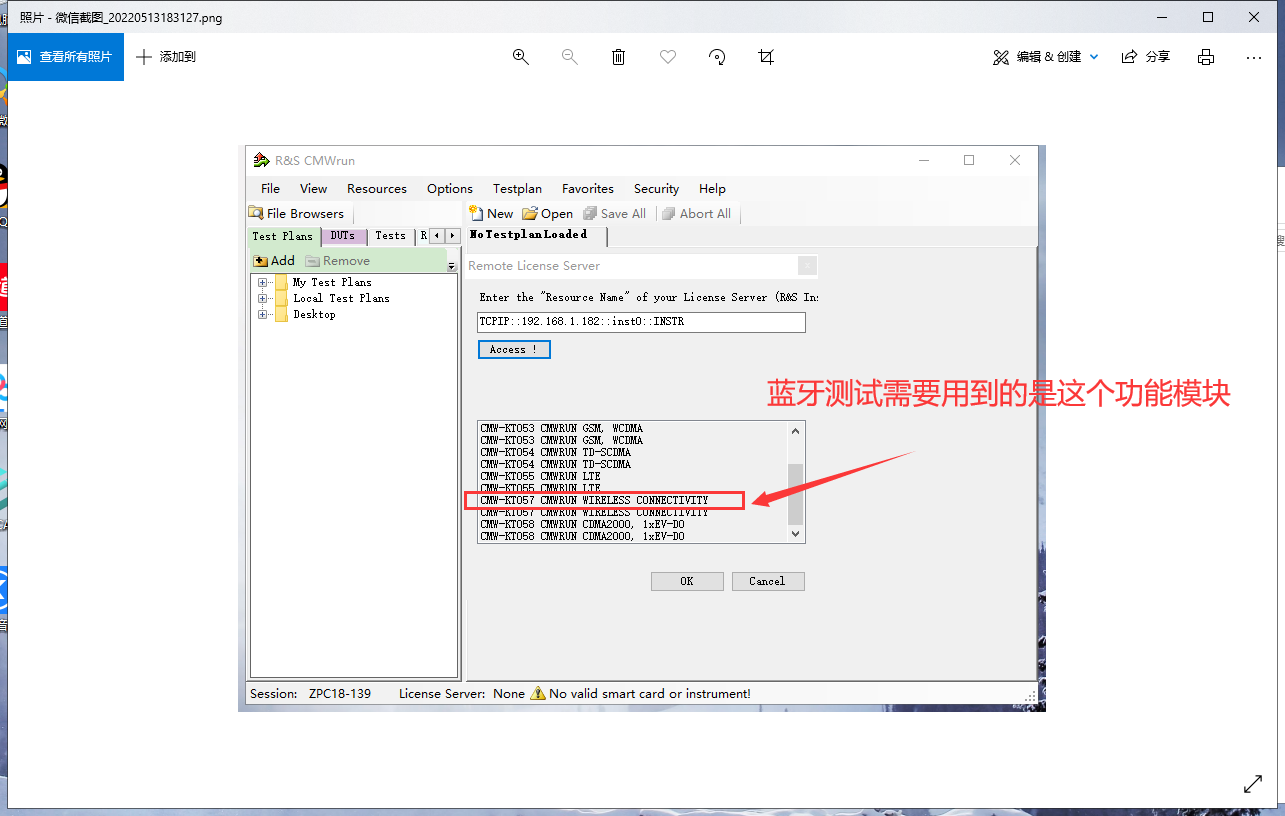Open the Testplan menu
The image size is (1285, 816).
point(517,188)
